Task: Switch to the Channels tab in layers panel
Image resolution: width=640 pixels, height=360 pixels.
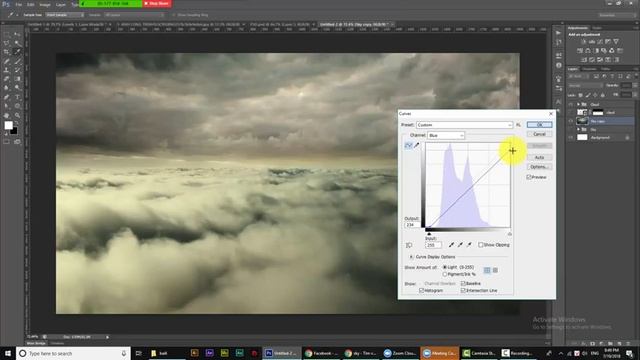Action: [x=589, y=69]
